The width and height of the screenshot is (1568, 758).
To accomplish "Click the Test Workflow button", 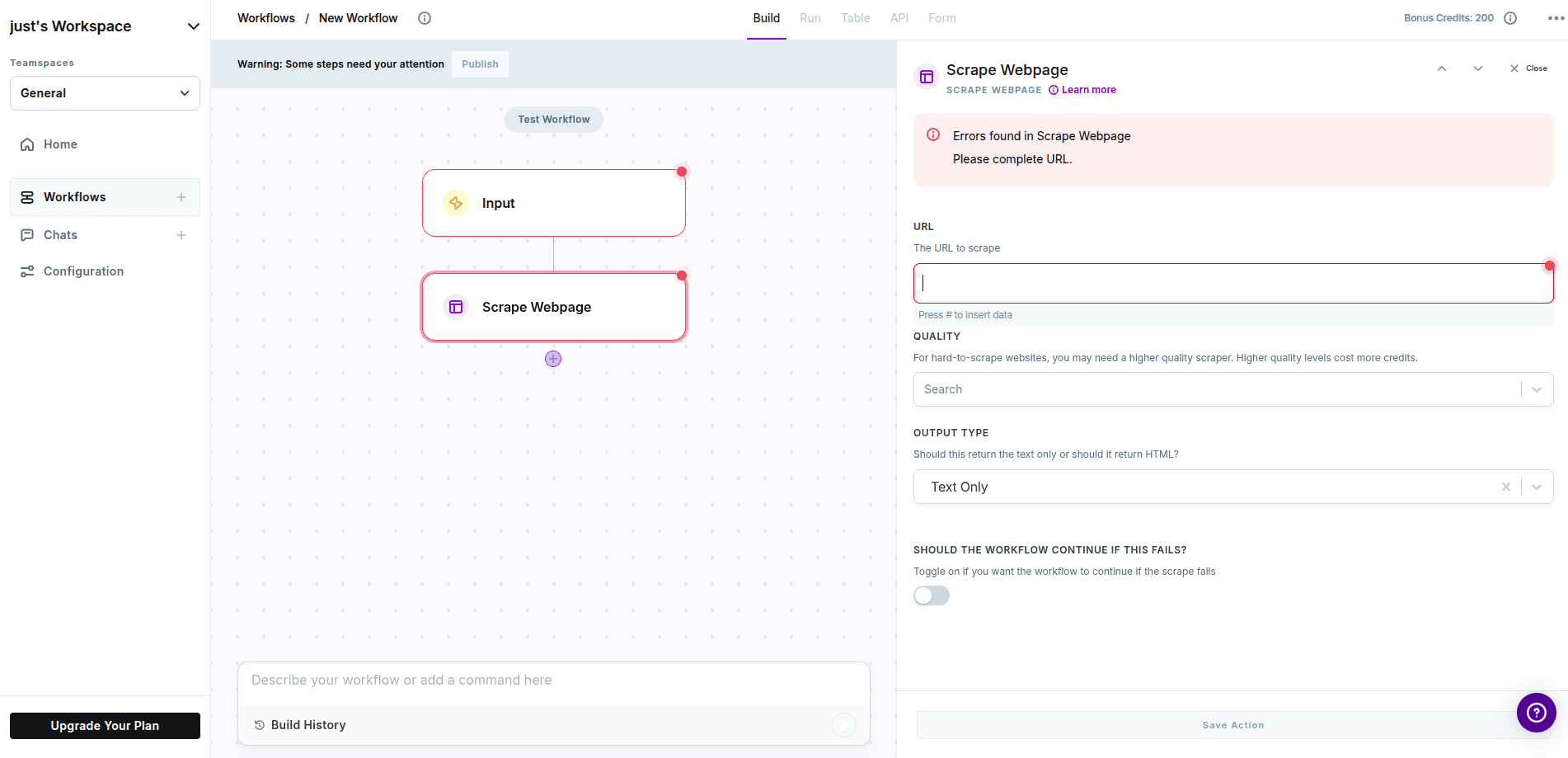I will (x=554, y=120).
